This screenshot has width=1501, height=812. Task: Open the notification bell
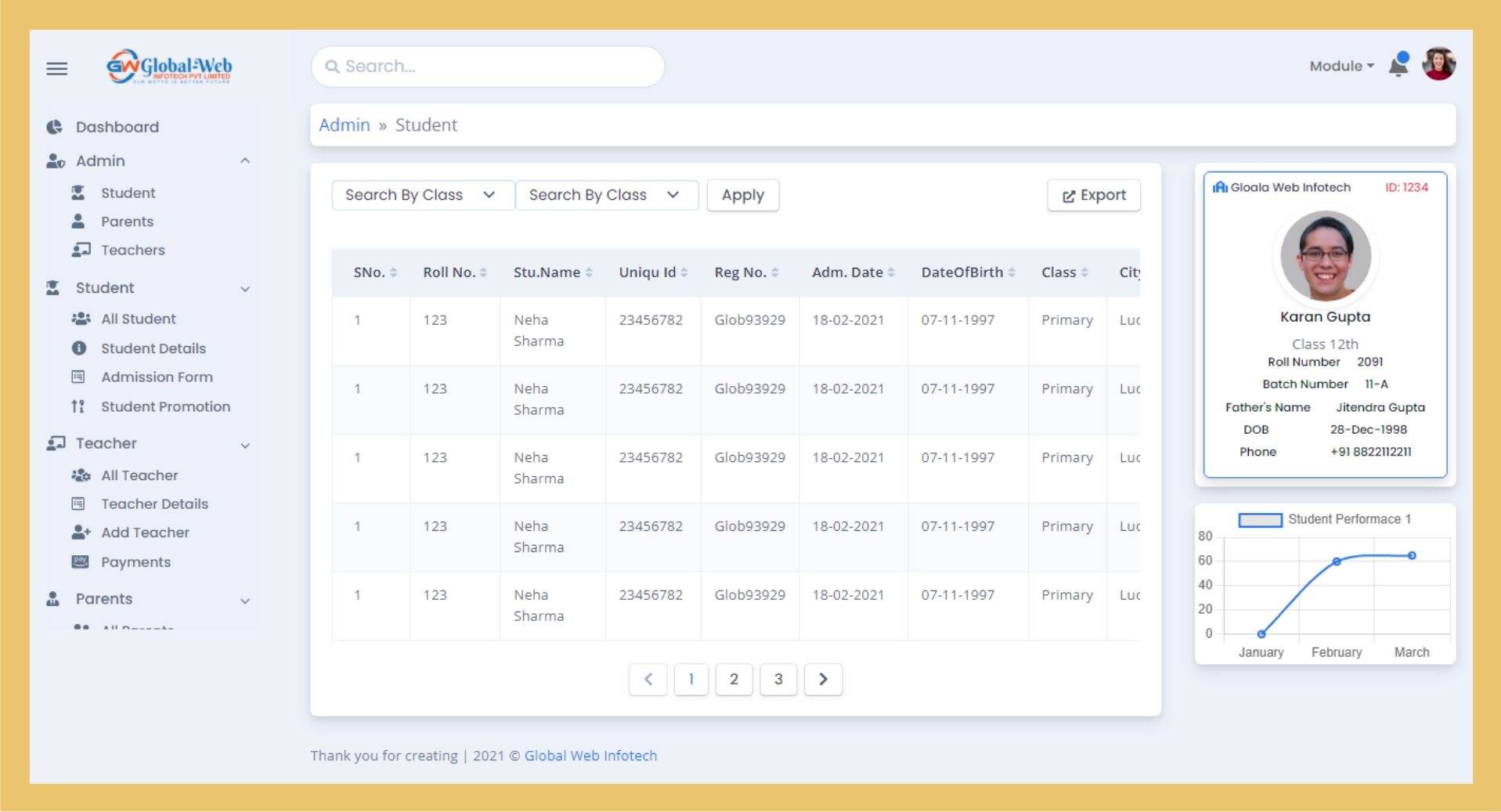coord(1398,65)
